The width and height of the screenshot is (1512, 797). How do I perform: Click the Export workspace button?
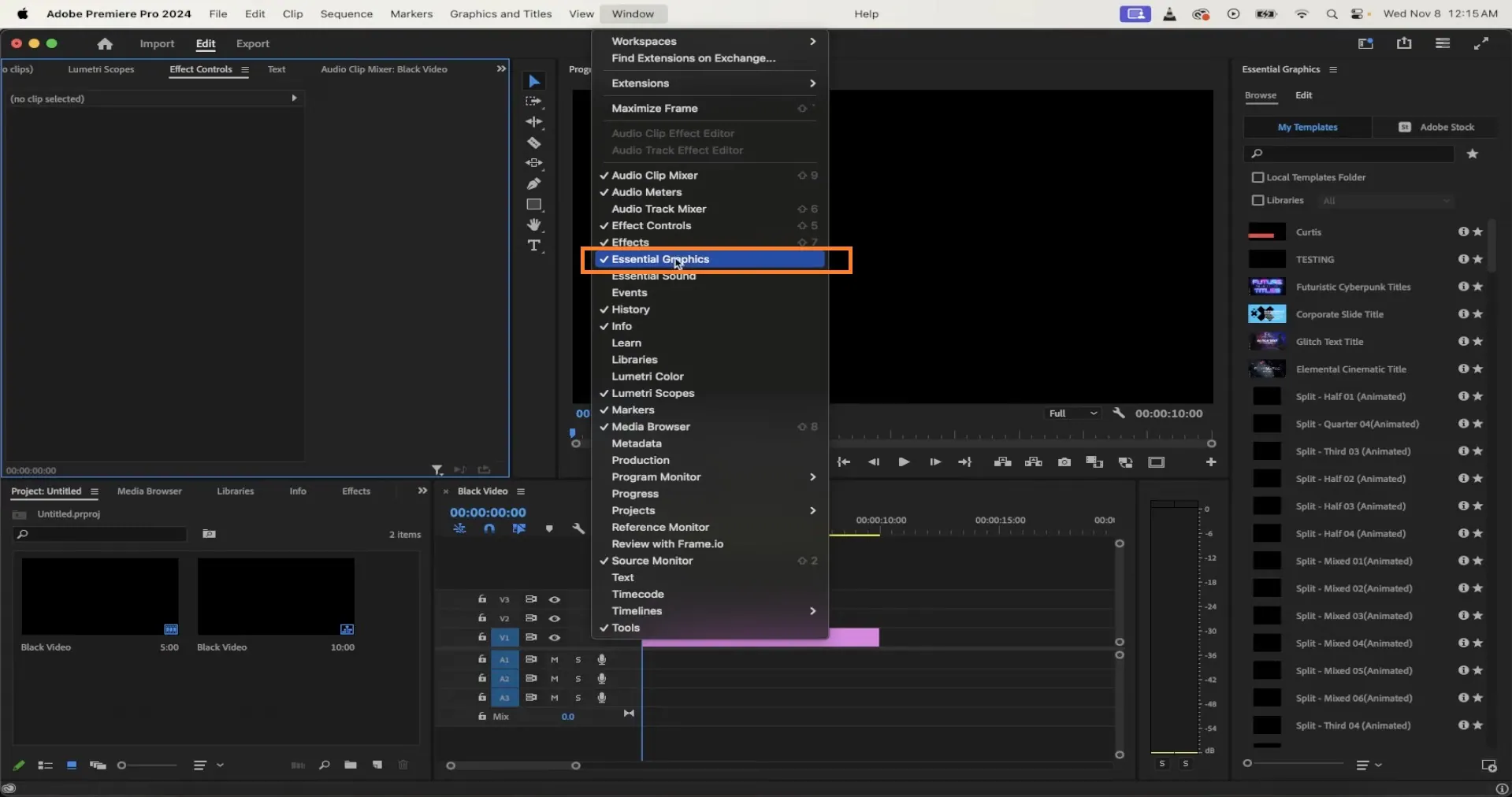(x=252, y=44)
